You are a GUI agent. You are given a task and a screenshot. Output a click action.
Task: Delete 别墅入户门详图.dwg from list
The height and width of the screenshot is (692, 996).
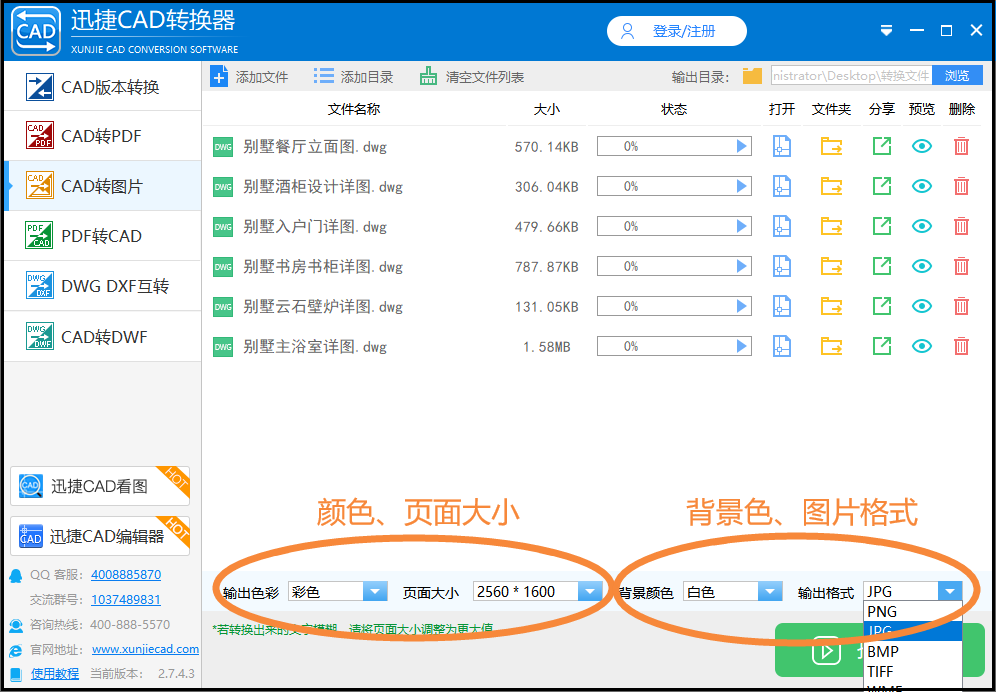tap(961, 226)
